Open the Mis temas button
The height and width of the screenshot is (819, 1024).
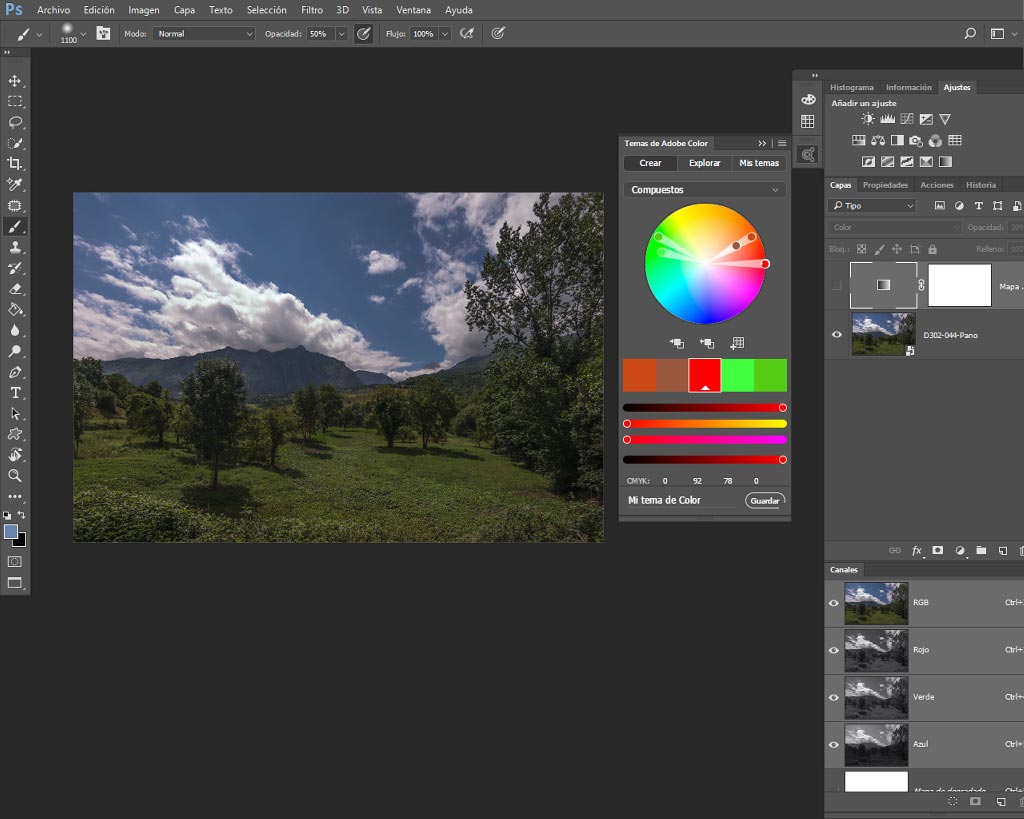click(759, 163)
